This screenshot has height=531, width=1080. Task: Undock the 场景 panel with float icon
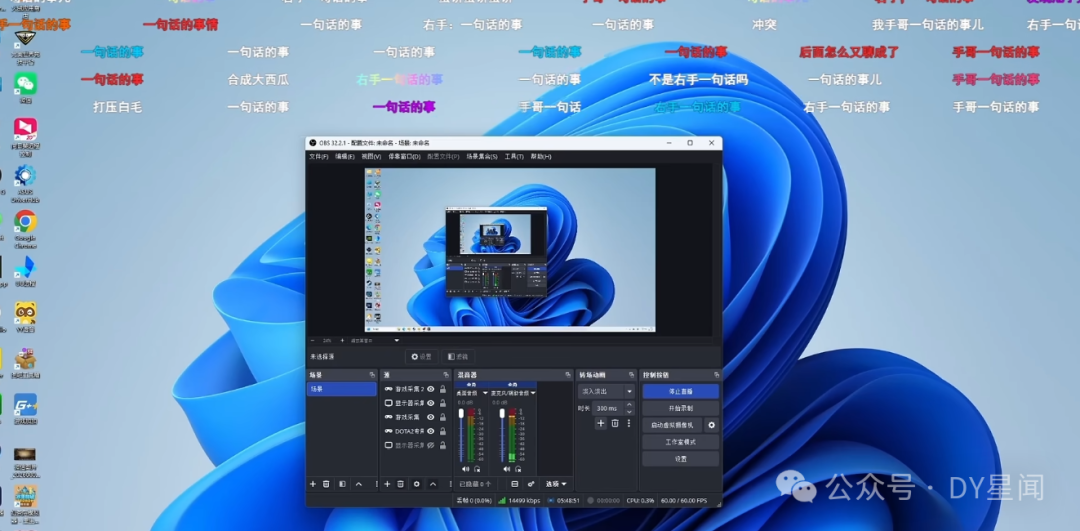click(x=373, y=375)
